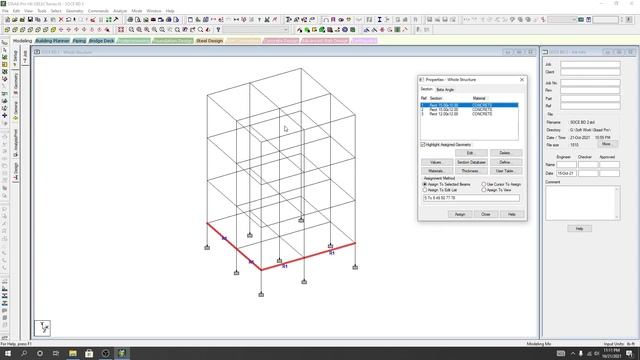Open the Commands menu
The height and width of the screenshot is (360, 640).
98,11
